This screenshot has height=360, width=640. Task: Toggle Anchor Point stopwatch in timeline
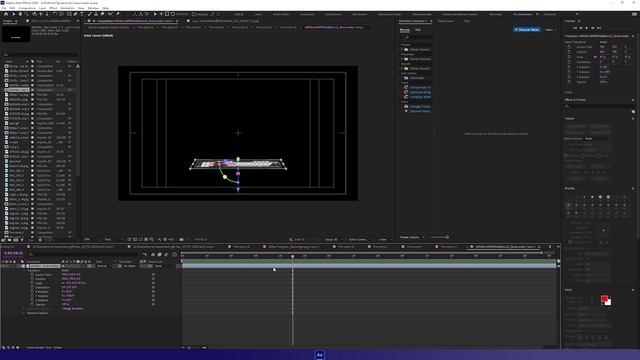tap(32, 275)
